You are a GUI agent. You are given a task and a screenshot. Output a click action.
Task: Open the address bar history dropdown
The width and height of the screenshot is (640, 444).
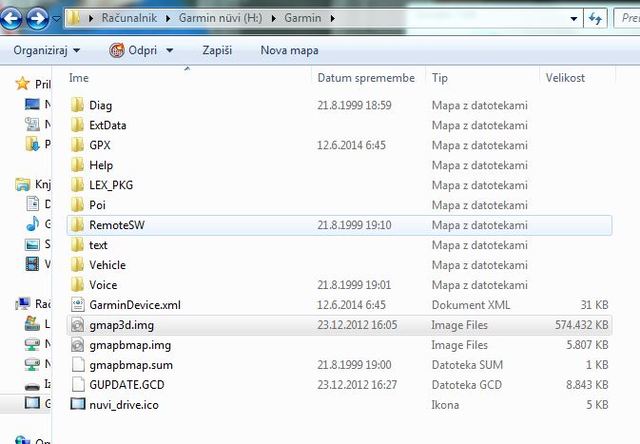point(573,19)
